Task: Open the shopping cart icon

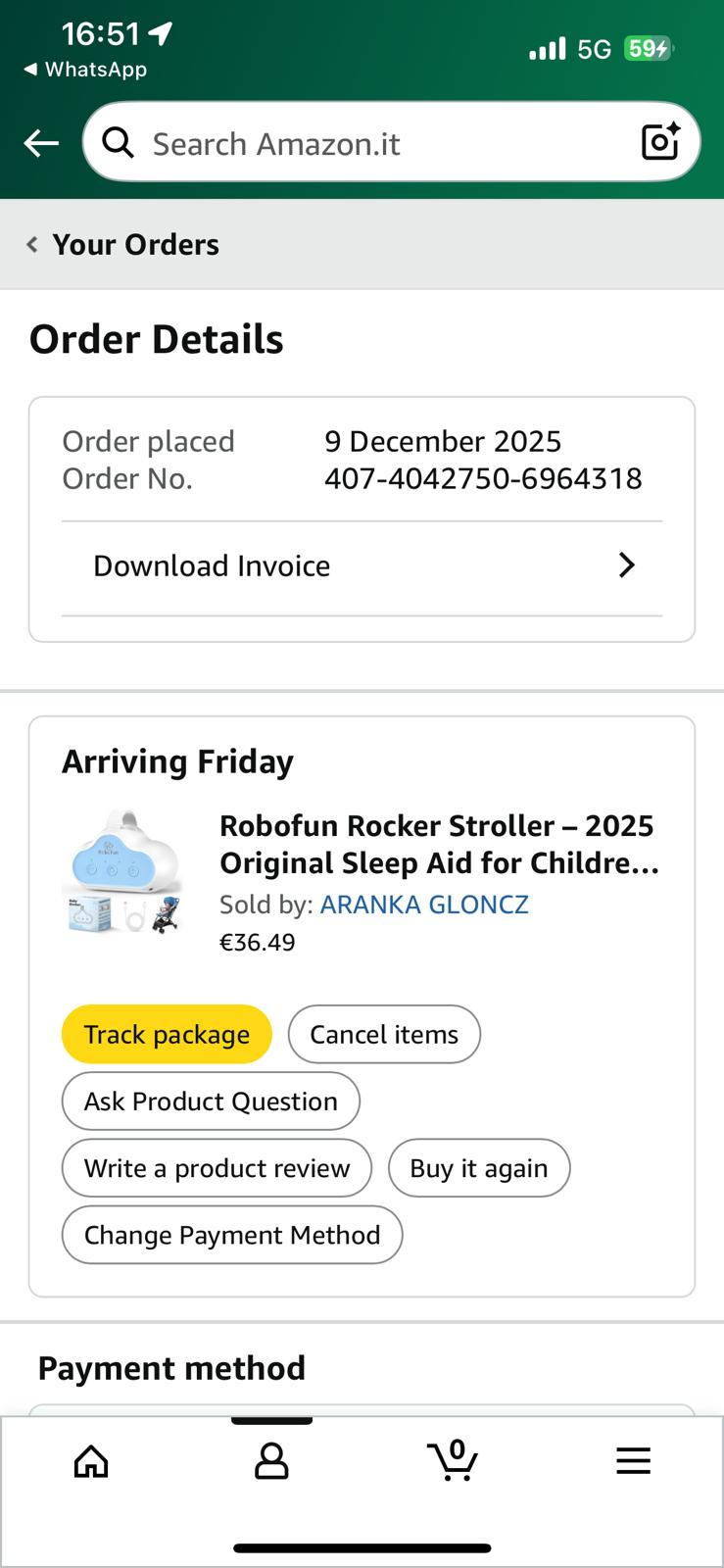Action: pyautogui.click(x=453, y=1460)
